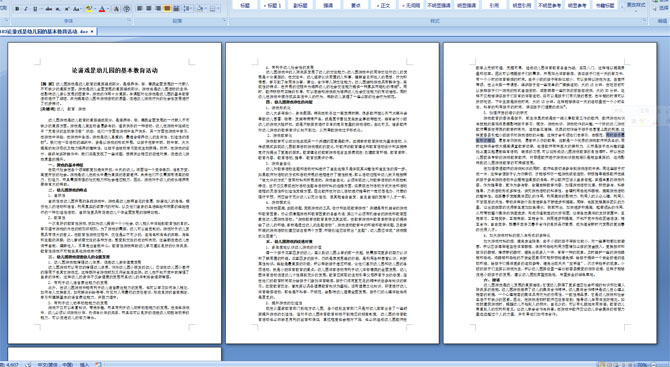Apply the 标题 1 style
The height and width of the screenshot is (367, 670).
[272, 5]
